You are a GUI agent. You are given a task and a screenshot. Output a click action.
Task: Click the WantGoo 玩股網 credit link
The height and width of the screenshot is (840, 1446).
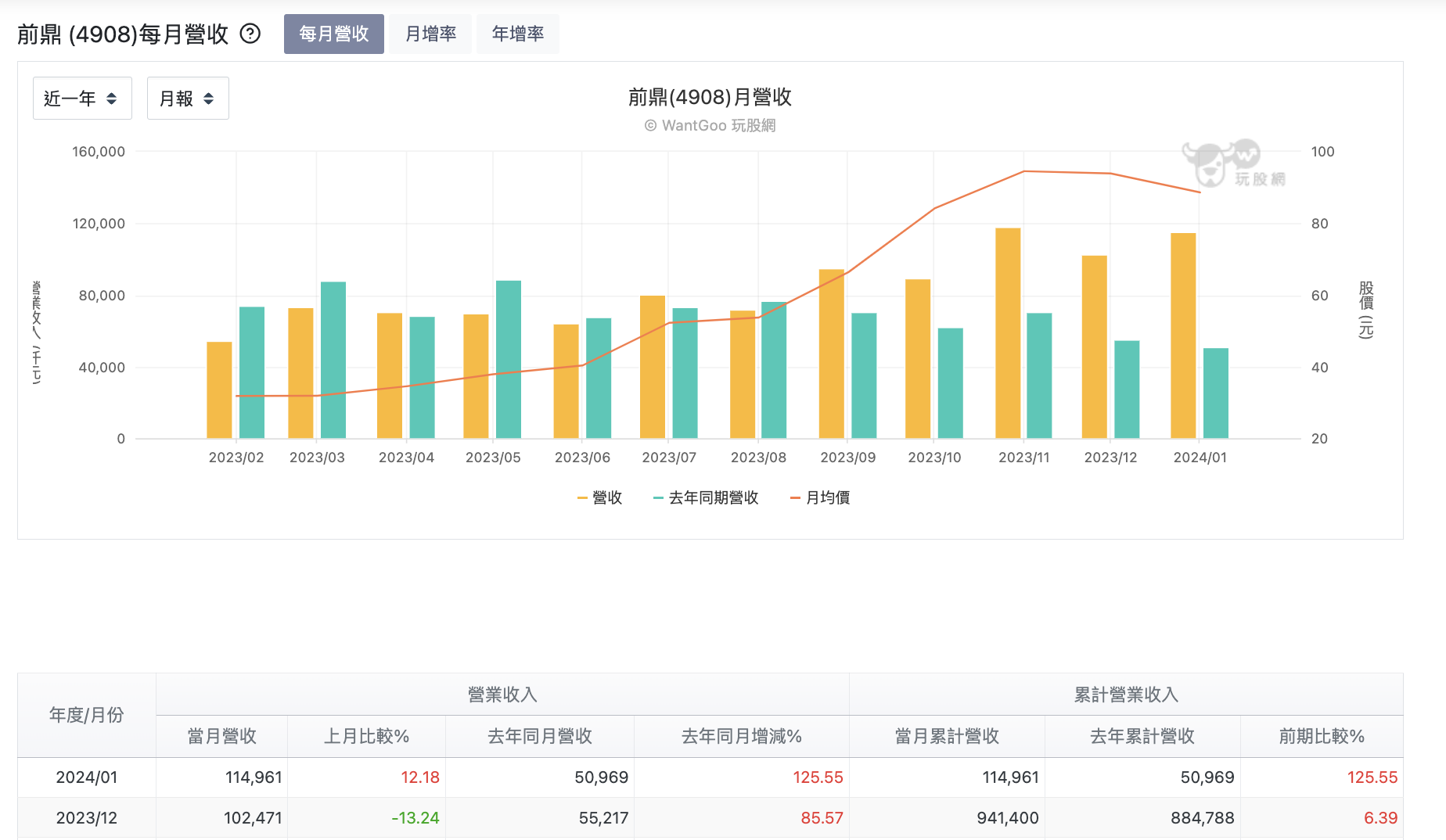(710, 125)
